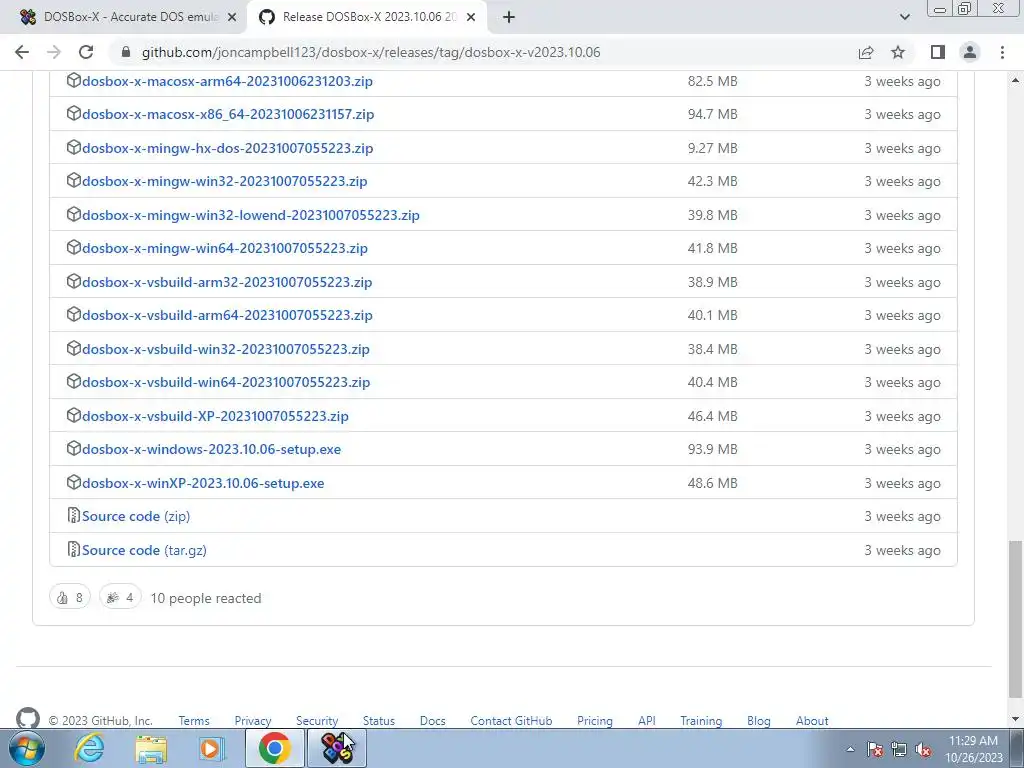Download dosbox-x-macosx-x86_64 zip

coord(228,114)
